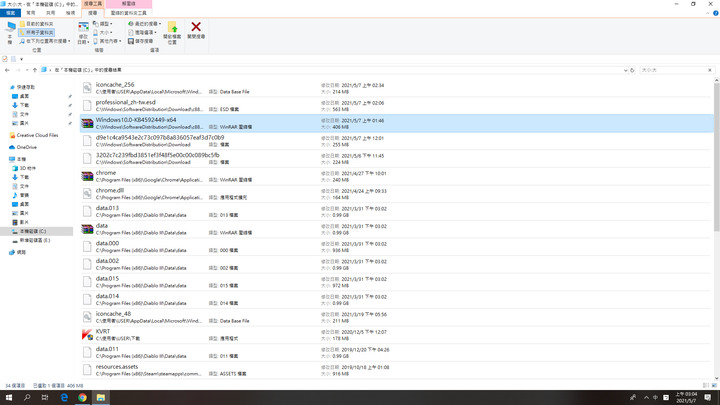Open taskbar search magnifier
The image size is (720, 405).
(27, 398)
